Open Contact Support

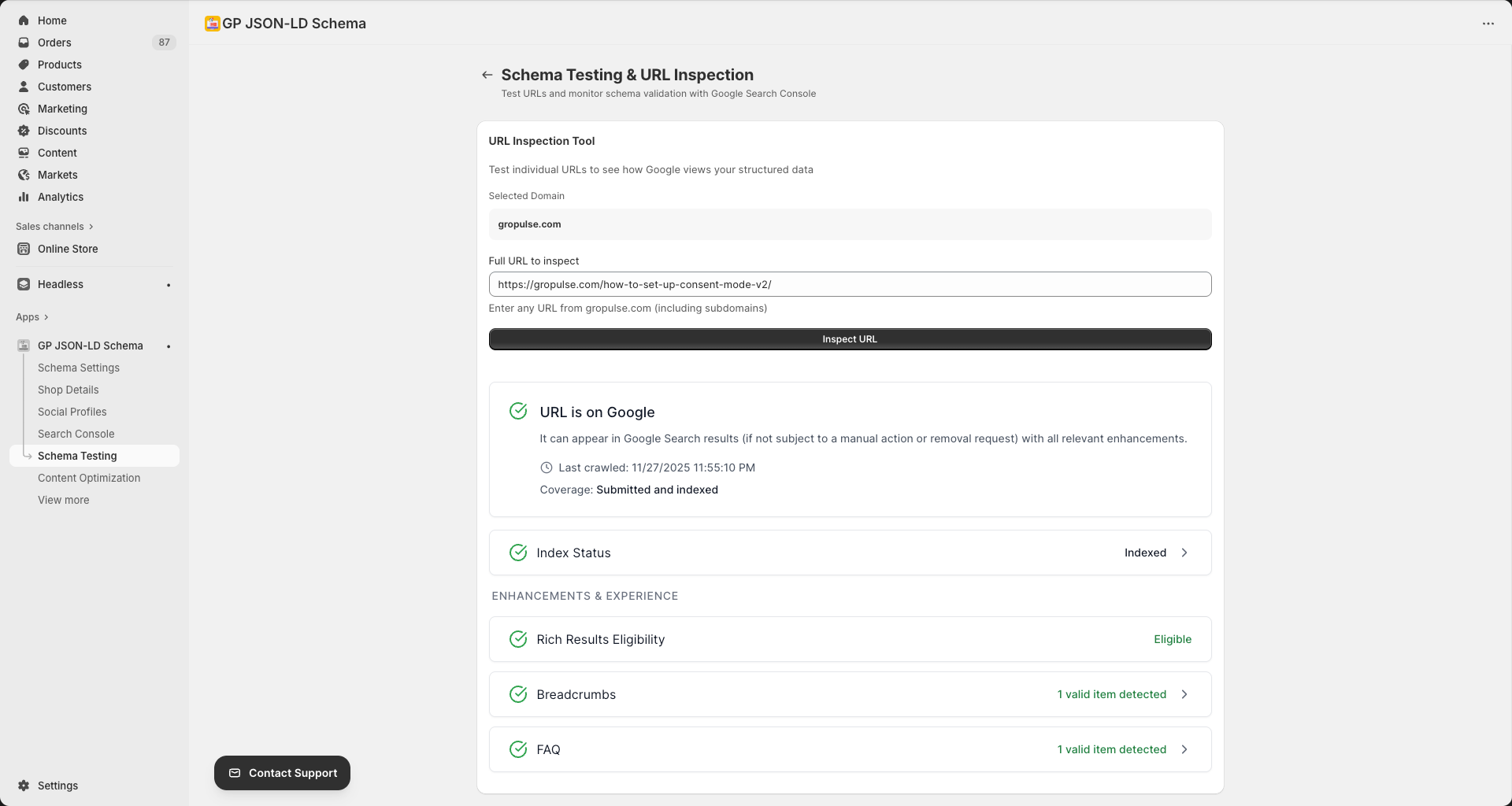tap(282, 773)
